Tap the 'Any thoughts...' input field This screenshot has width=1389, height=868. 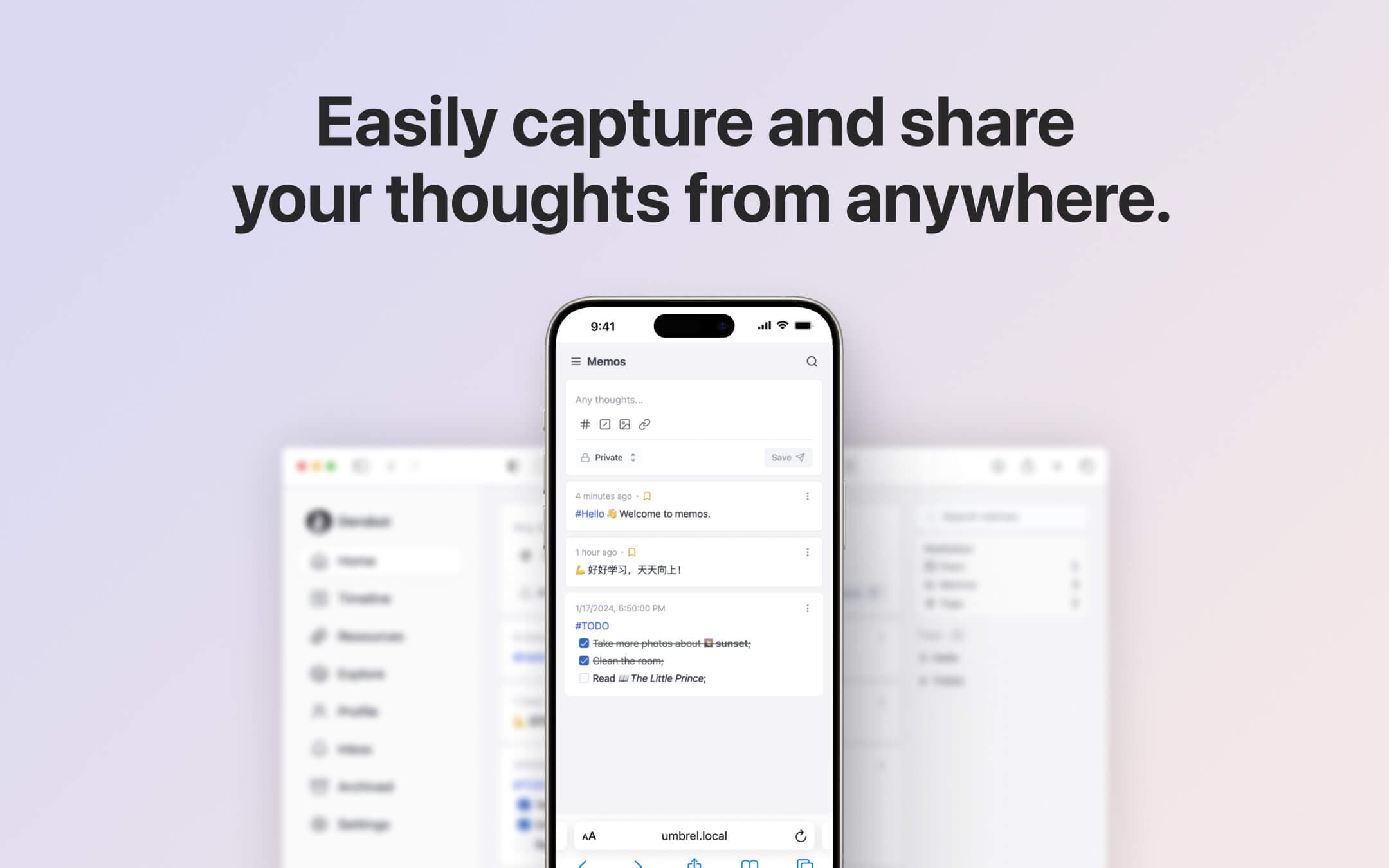coord(693,399)
